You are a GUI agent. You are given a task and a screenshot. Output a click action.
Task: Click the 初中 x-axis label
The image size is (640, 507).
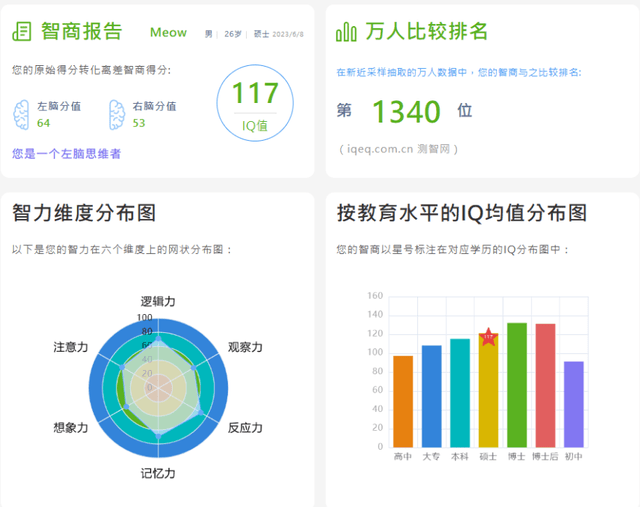pyautogui.click(x=574, y=456)
